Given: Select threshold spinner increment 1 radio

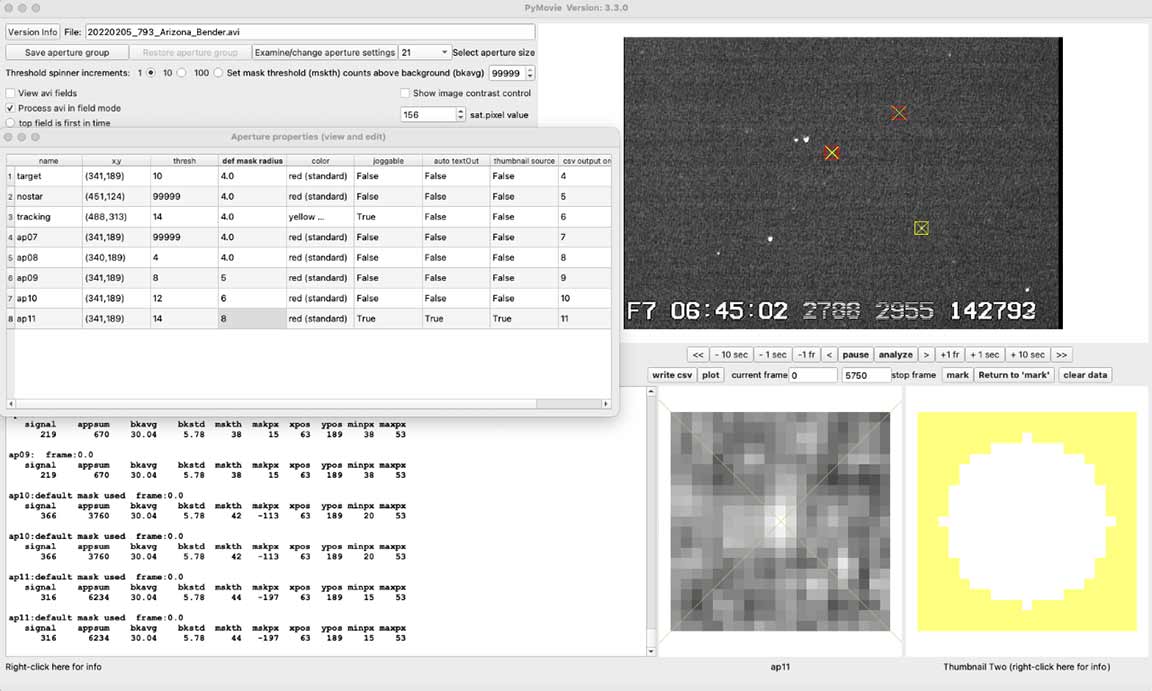Looking at the screenshot, I should click(151, 73).
